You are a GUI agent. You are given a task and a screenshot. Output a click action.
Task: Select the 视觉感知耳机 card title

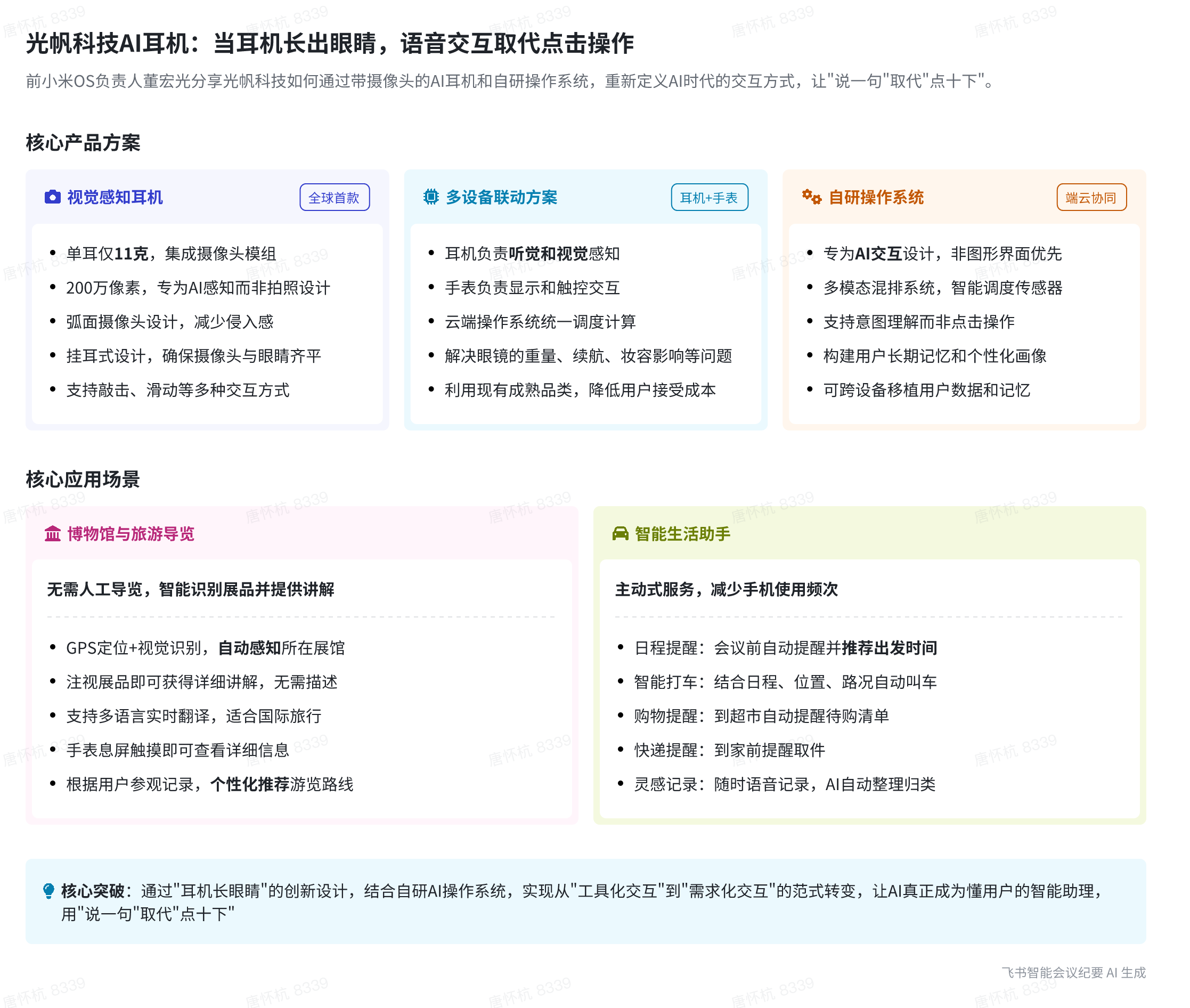click(115, 197)
